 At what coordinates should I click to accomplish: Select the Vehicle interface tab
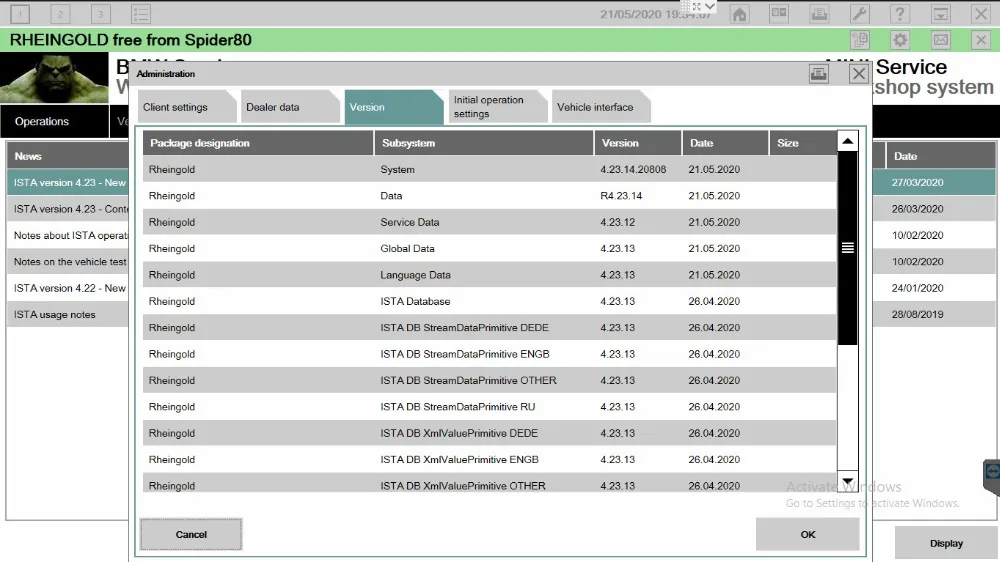(x=598, y=107)
